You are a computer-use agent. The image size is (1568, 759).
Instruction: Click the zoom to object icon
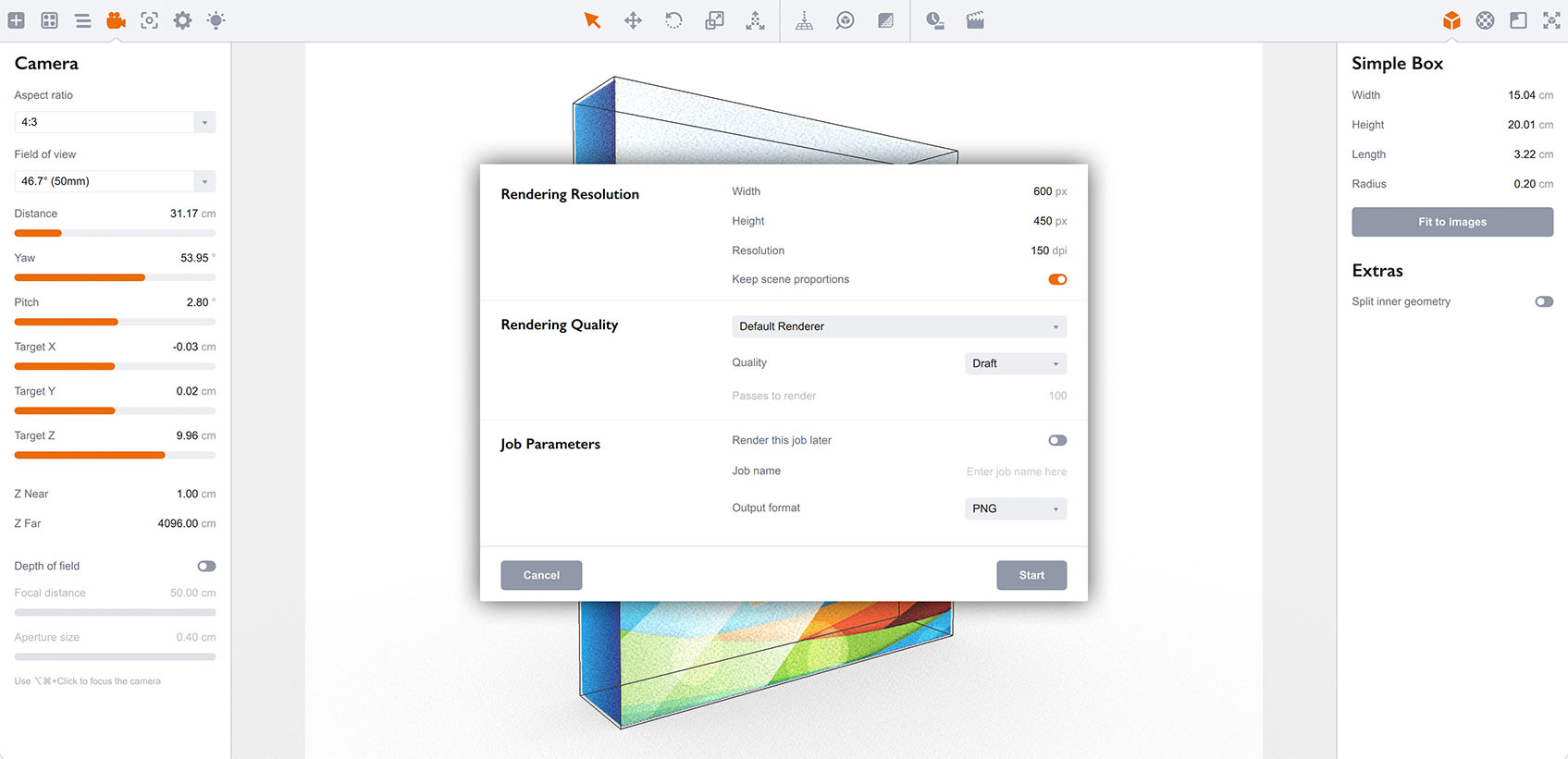click(x=845, y=20)
